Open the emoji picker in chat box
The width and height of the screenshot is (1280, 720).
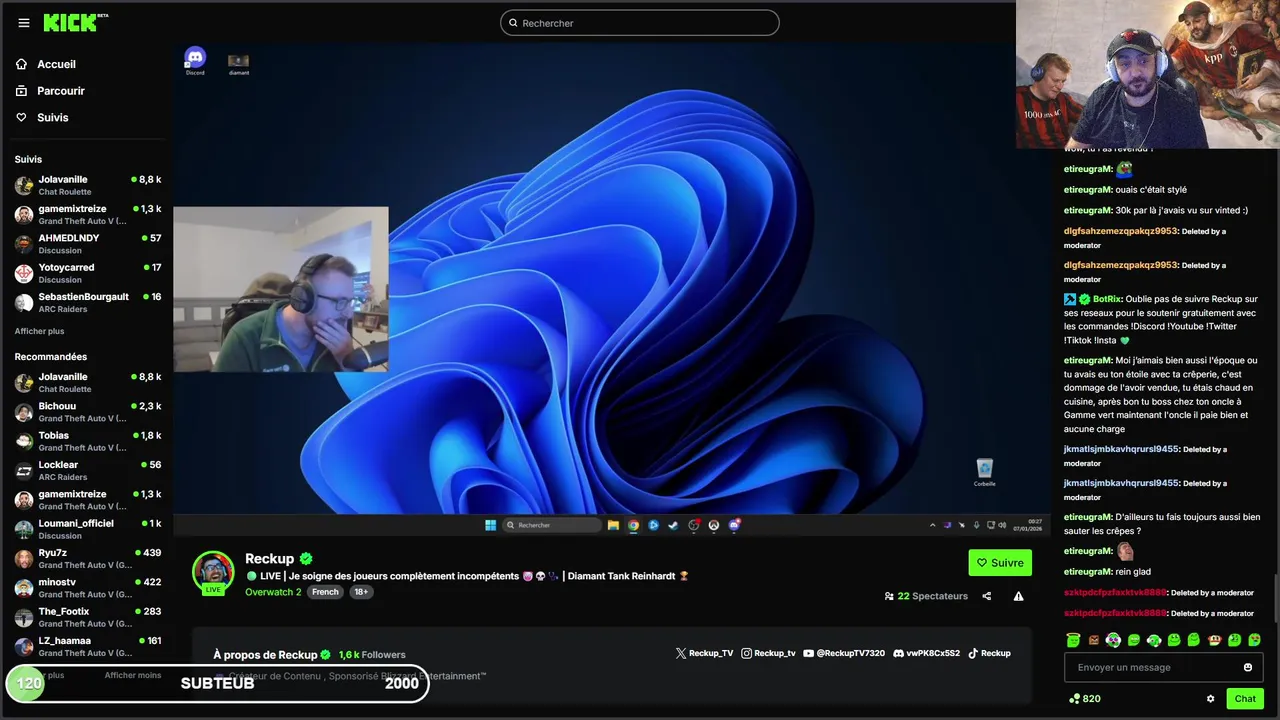coord(1248,667)
